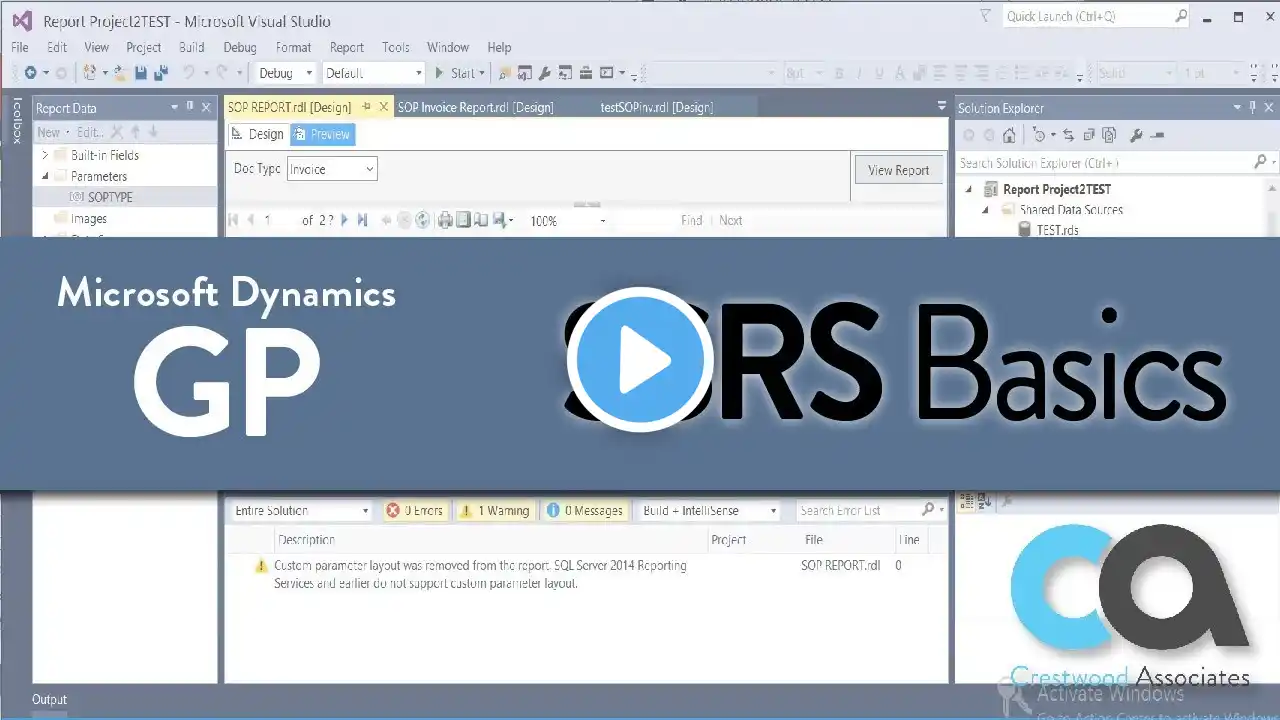Click the Navigate Backward toolbar icon
Screen dimensions: 1280x720
tap(31, 73)
